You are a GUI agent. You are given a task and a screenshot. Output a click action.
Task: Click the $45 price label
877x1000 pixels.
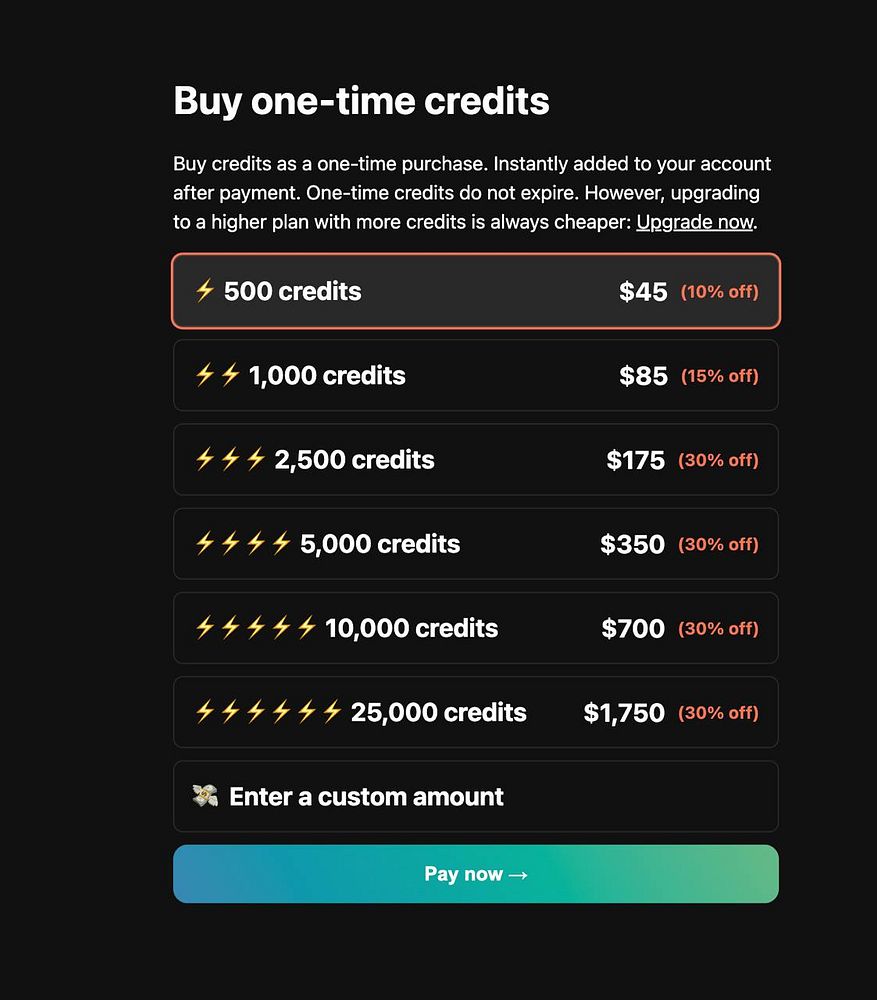[643, 292]
